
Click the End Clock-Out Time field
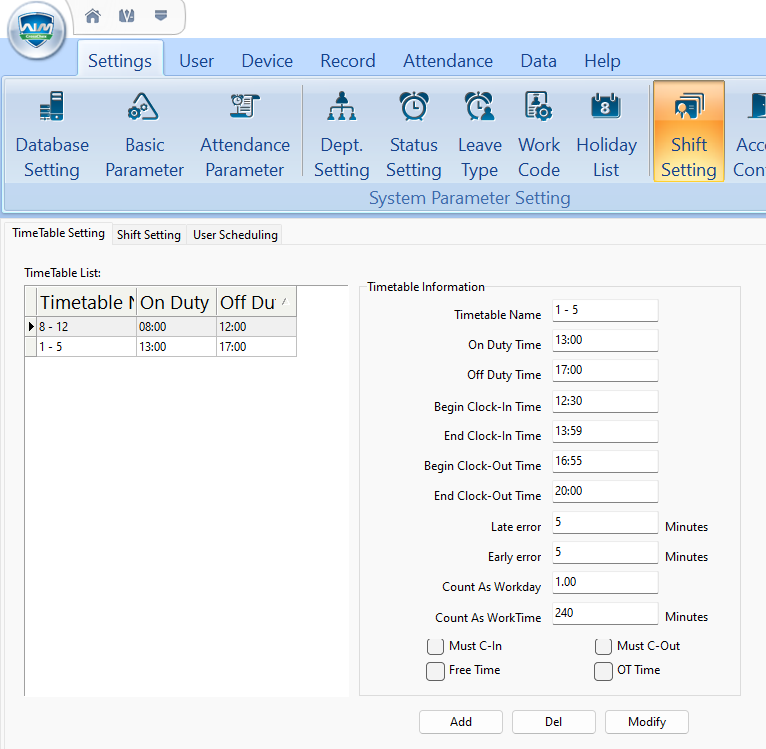point(605,492)
